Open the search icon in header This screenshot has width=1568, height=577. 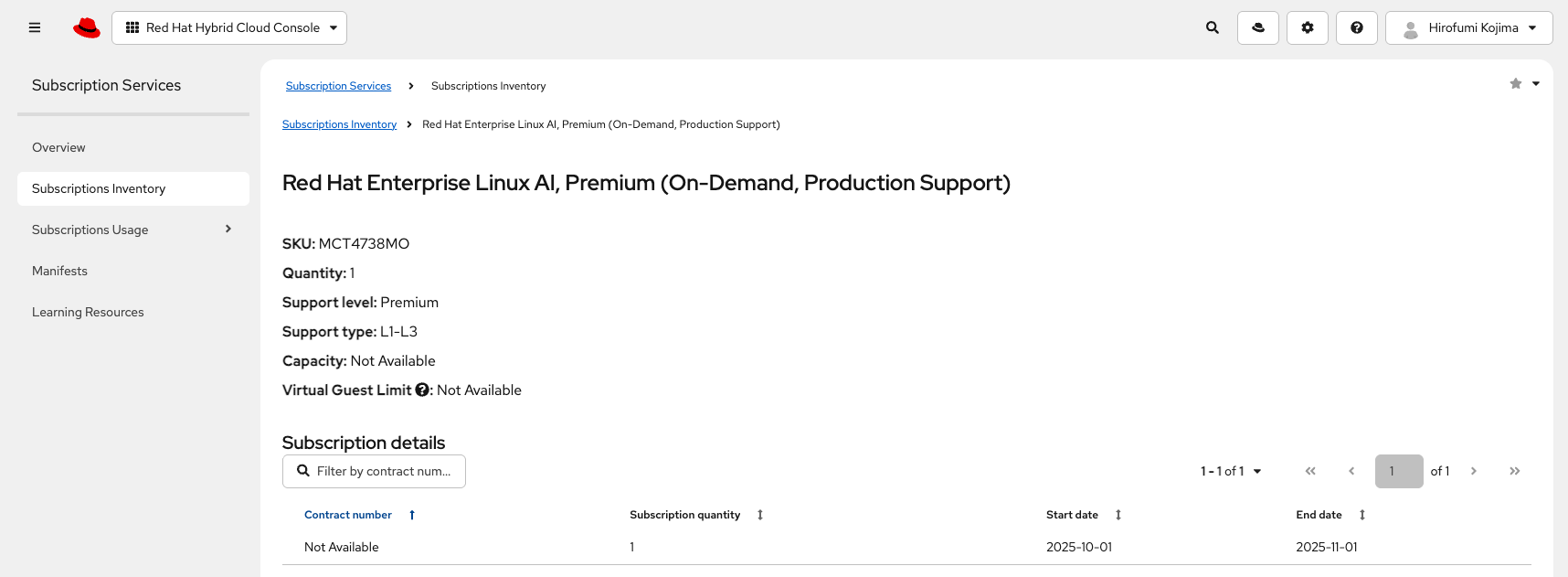1213,27
